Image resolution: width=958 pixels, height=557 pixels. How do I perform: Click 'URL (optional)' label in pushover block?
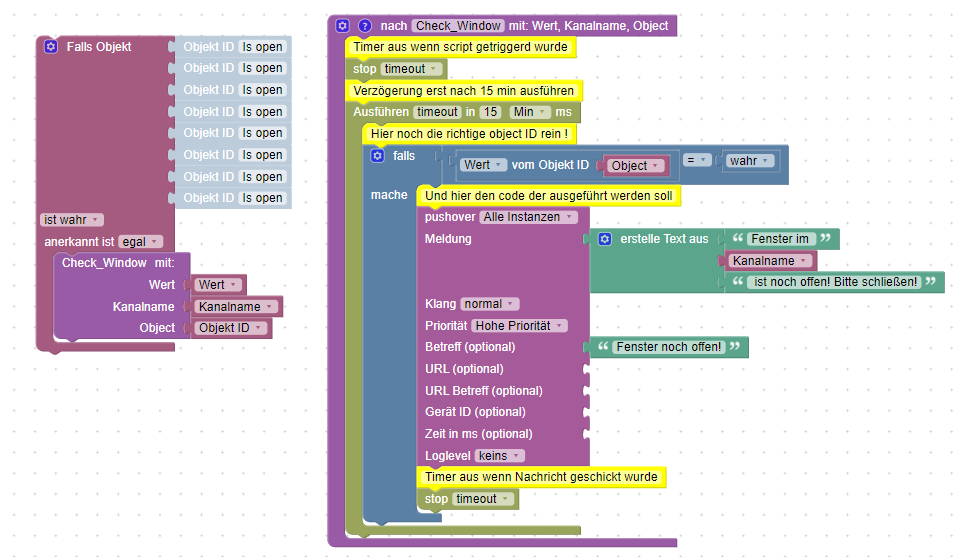click(464, 369)
